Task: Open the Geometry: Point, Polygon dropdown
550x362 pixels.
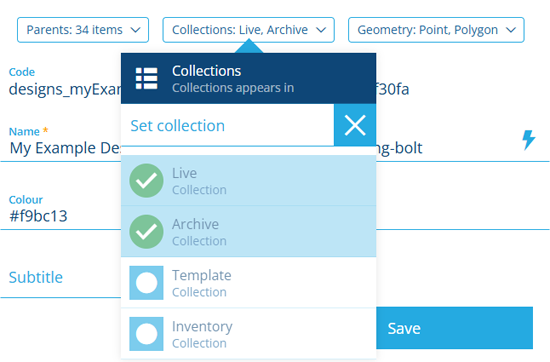Action: [436, 30]
